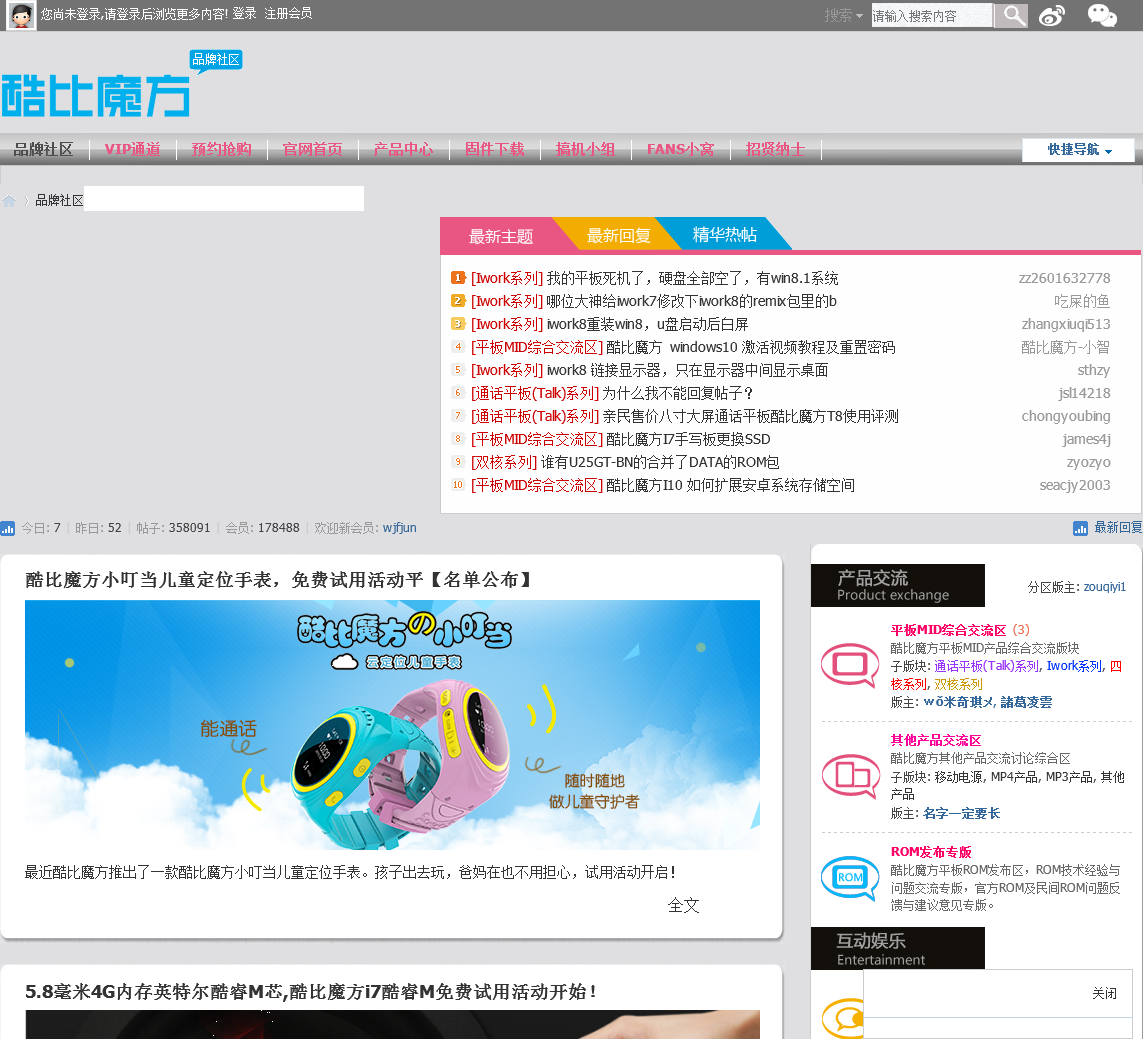Open 平板MID综合交流区 forum link
1143x1039 pixels.
[x=948, y=630]
